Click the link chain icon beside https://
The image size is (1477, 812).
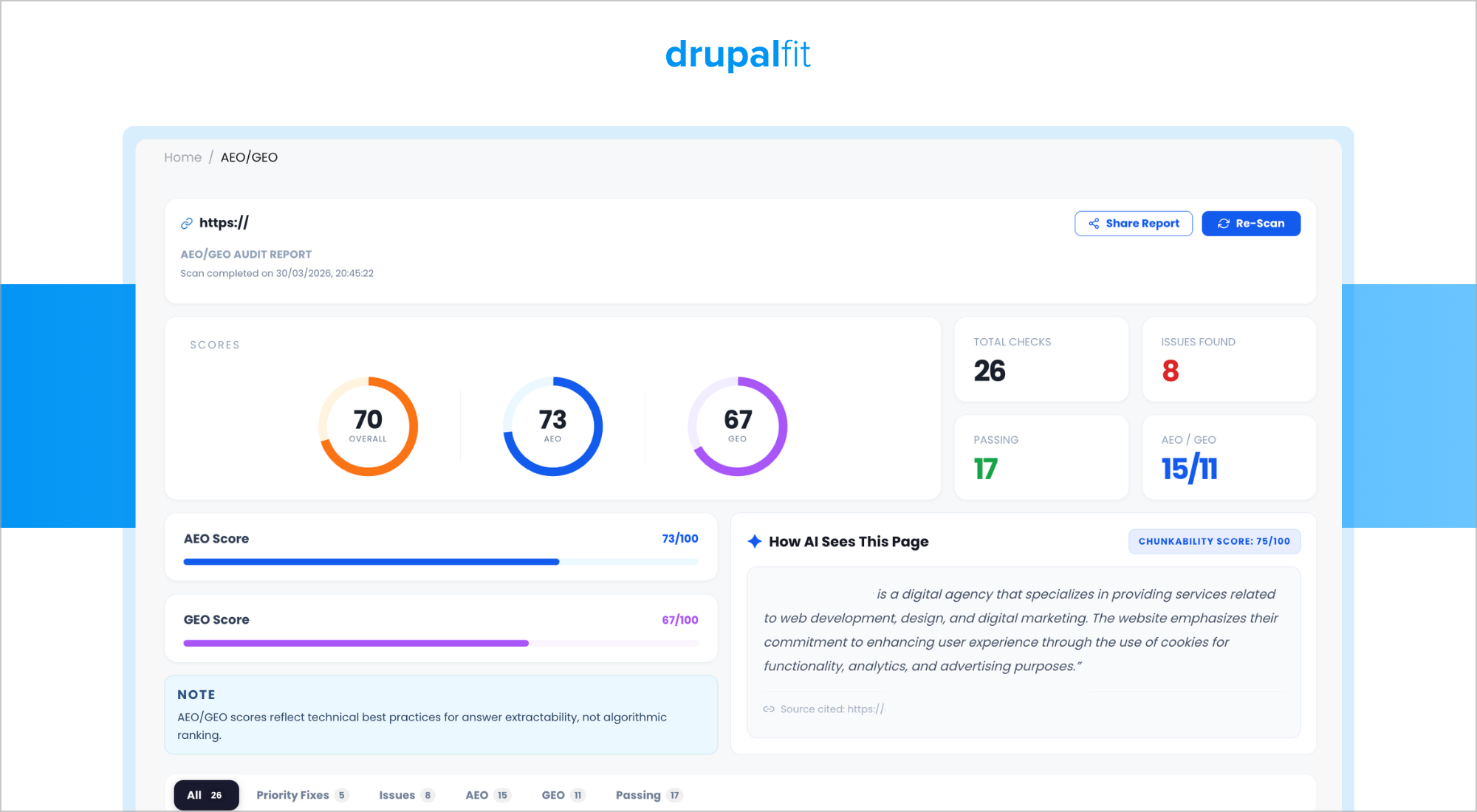click(187, 223)
